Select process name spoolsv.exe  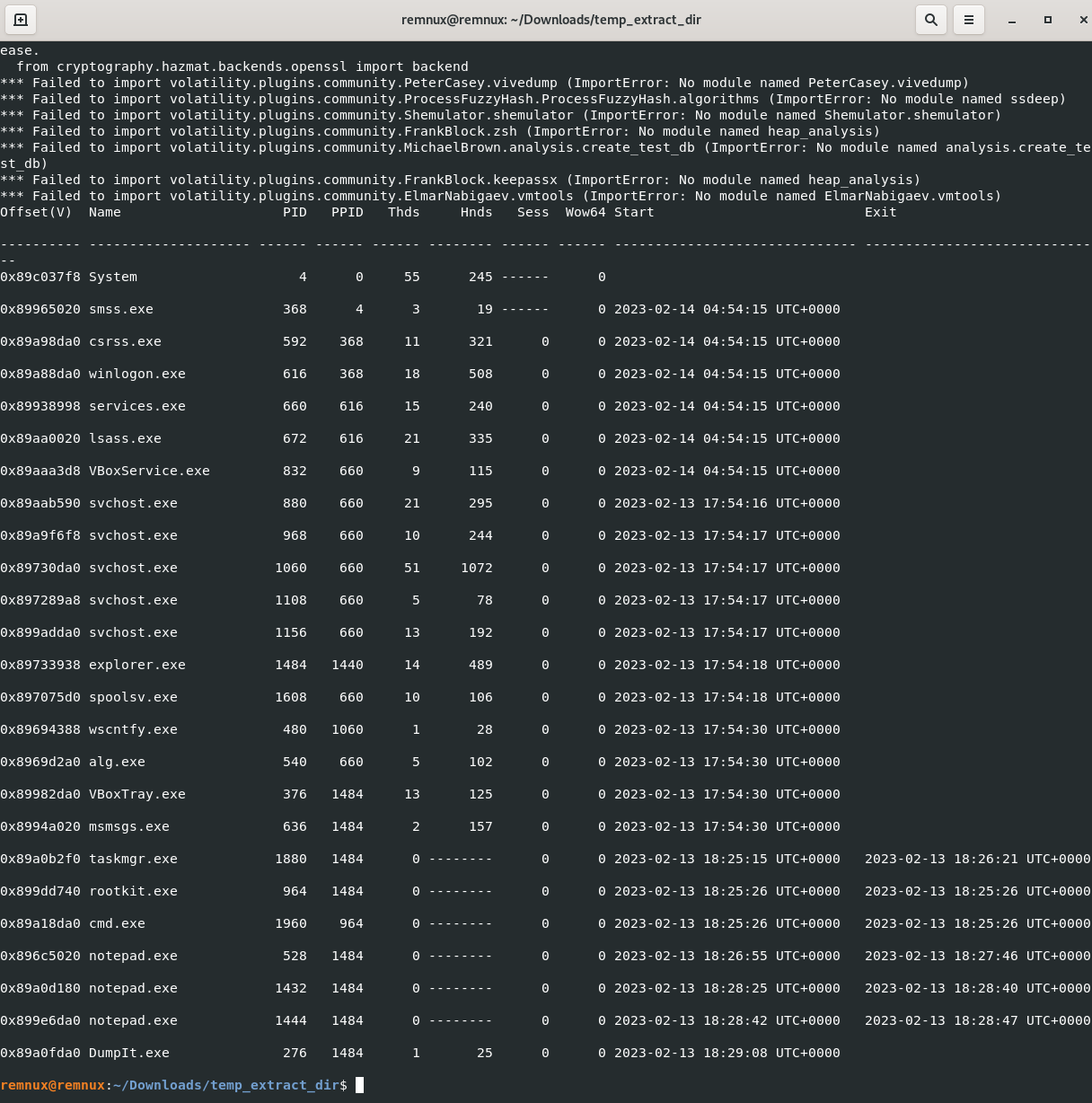click(133, 697)
